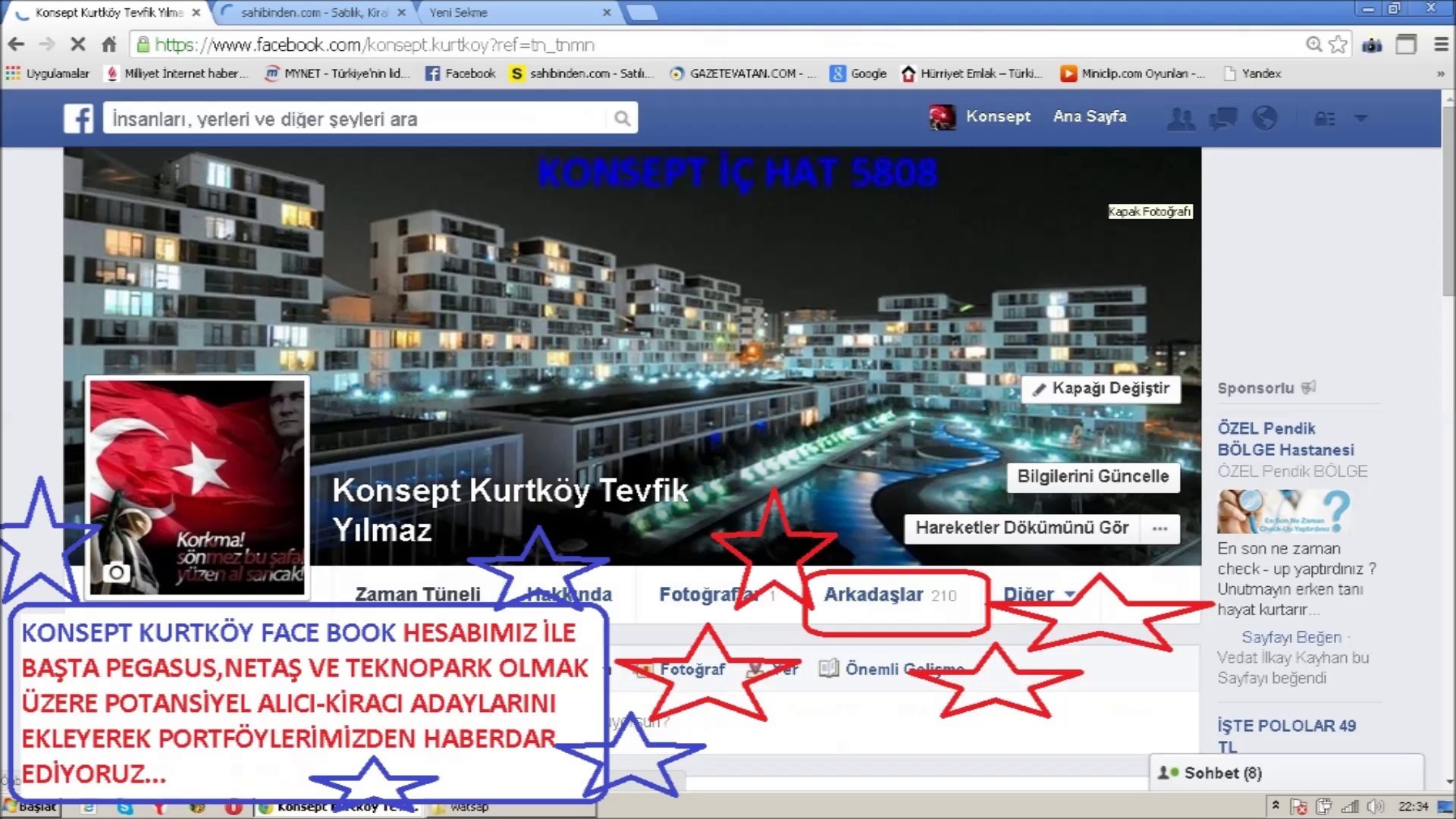
Task: Click the privacy shortcuts lock icon
Action: point(1324,118)
